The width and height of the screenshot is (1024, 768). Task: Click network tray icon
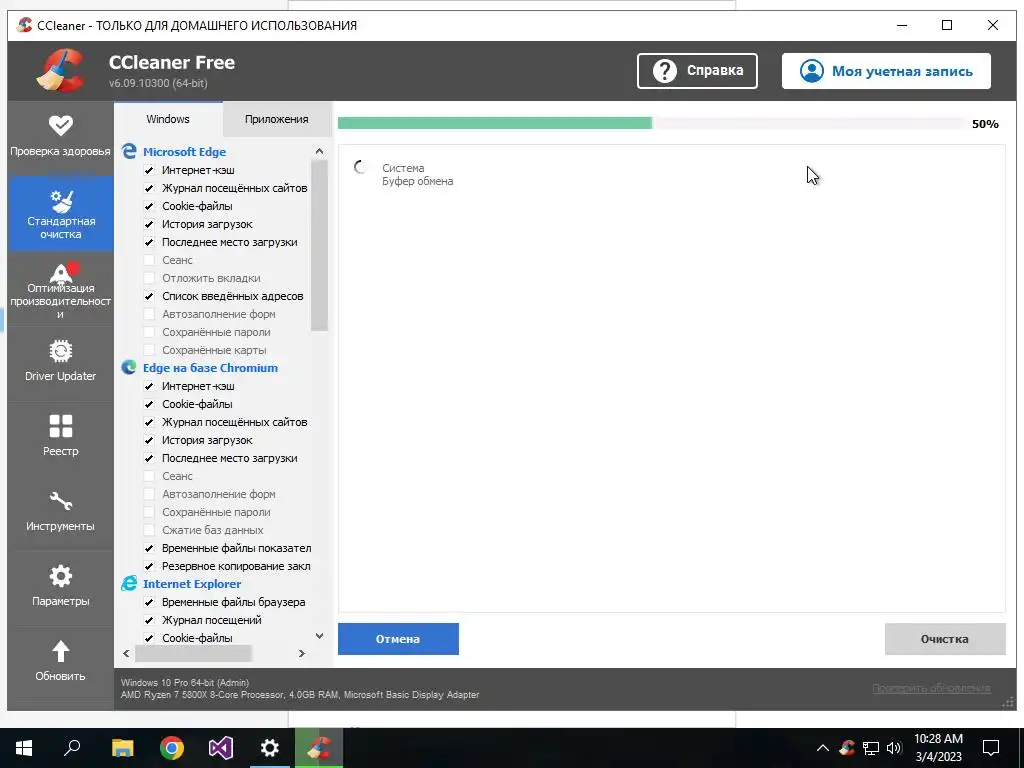coord(871,748)
